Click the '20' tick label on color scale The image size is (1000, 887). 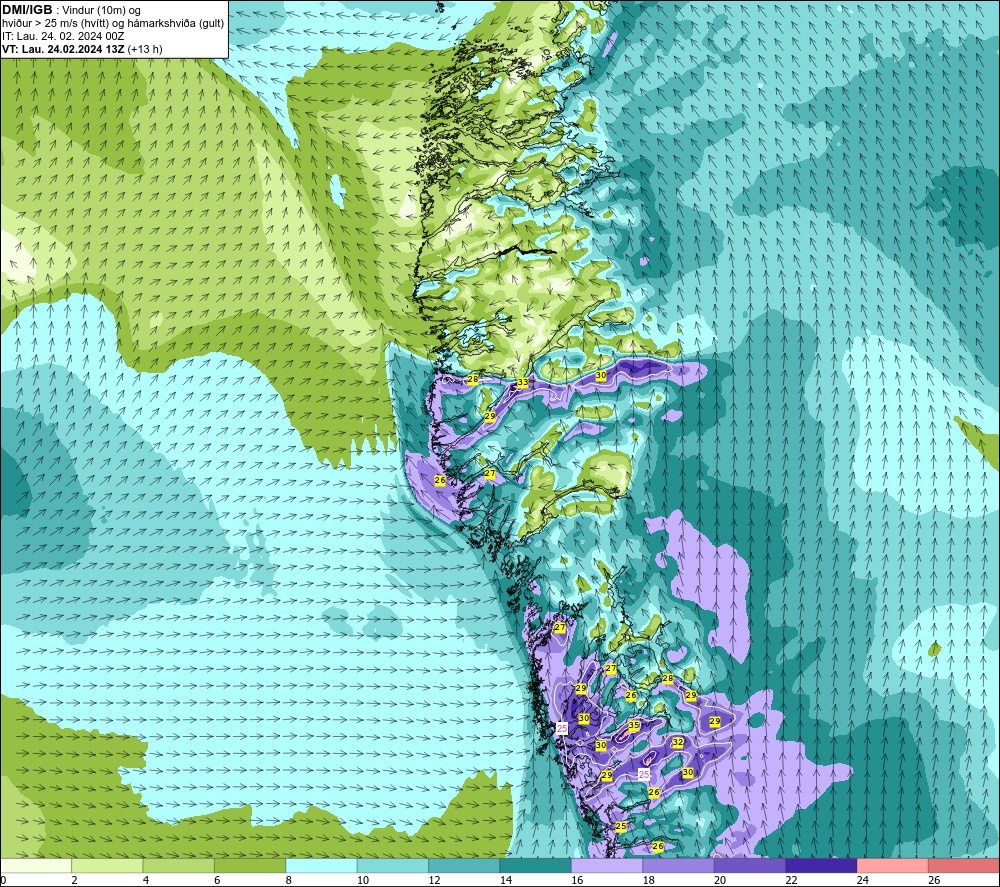point(720,880)
